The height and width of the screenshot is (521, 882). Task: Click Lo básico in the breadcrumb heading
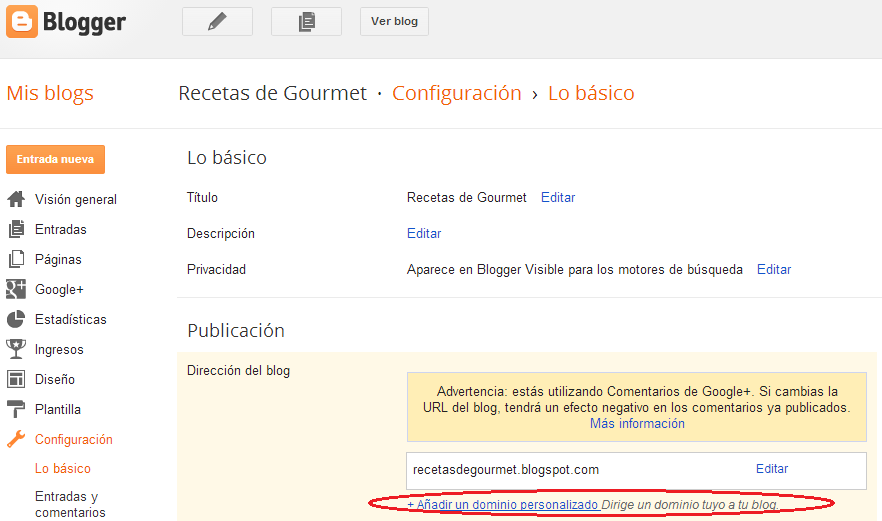[591, 93]
